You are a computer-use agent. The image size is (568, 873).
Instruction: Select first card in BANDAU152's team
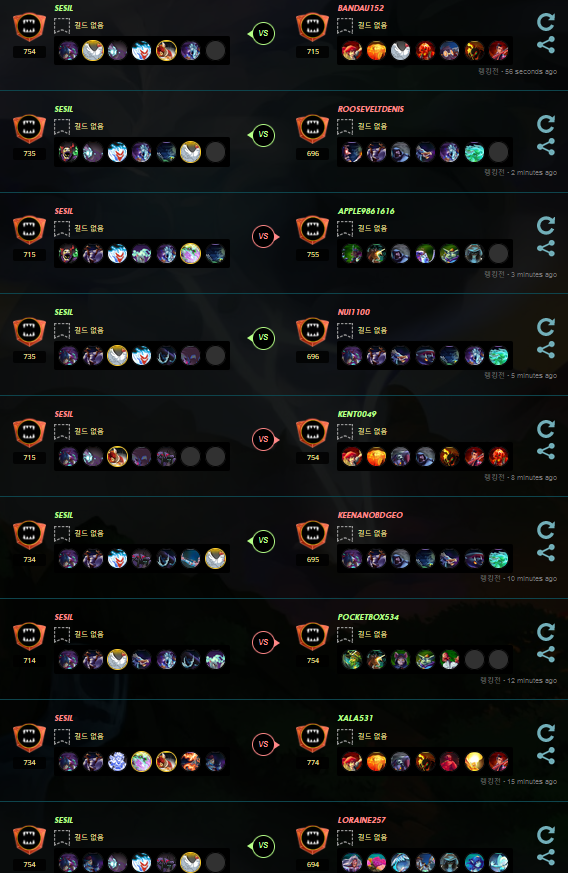pyautogui.click(x=351, y=51)
